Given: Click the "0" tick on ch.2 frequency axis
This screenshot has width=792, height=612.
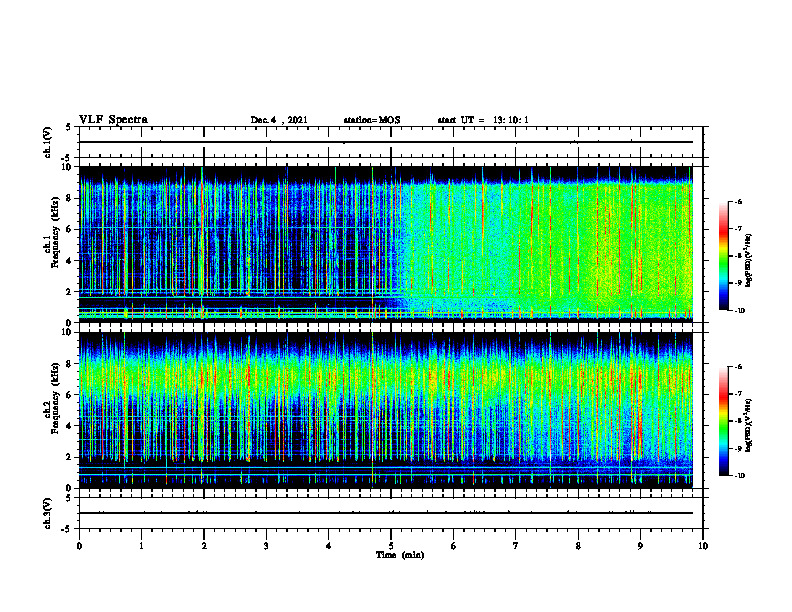Looking at the screenshot, I should point(70,488).
